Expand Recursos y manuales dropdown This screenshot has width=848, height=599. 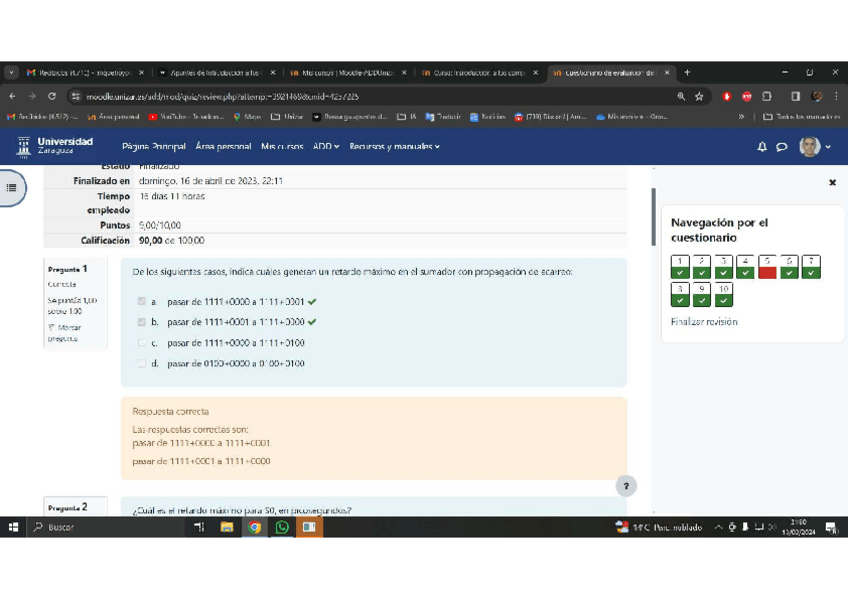(394, 147)
